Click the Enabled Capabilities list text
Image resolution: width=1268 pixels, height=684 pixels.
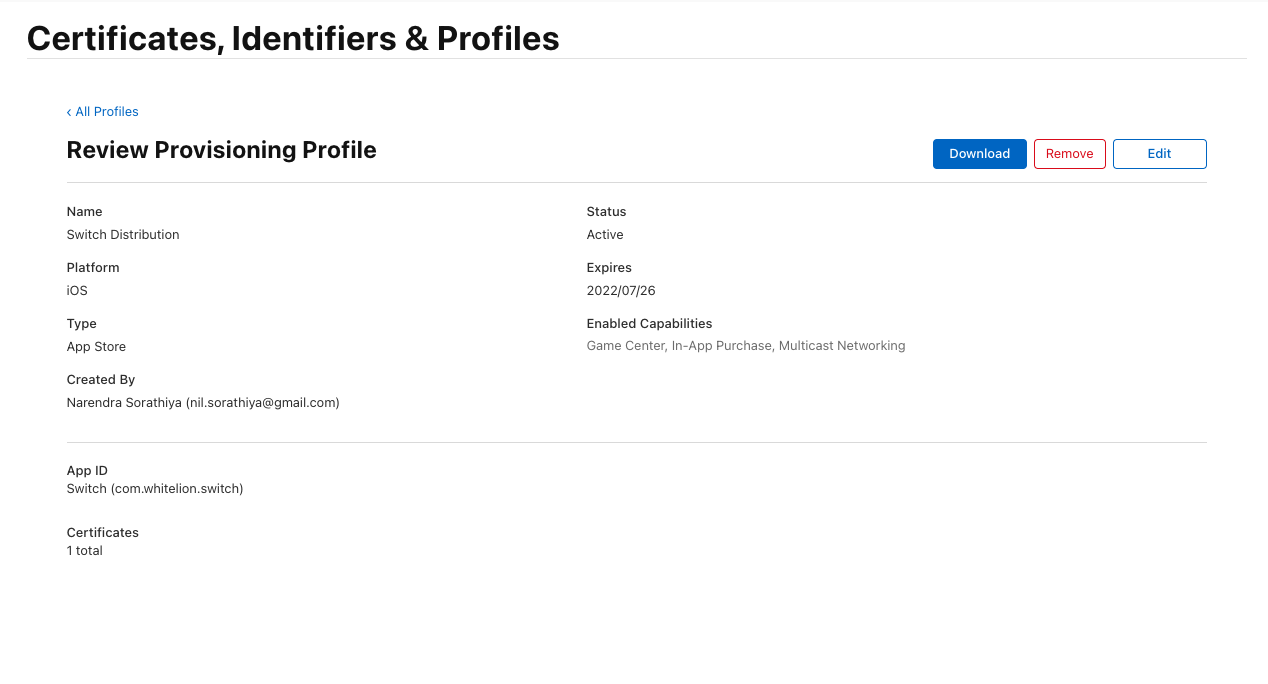[x=745, y=346]
